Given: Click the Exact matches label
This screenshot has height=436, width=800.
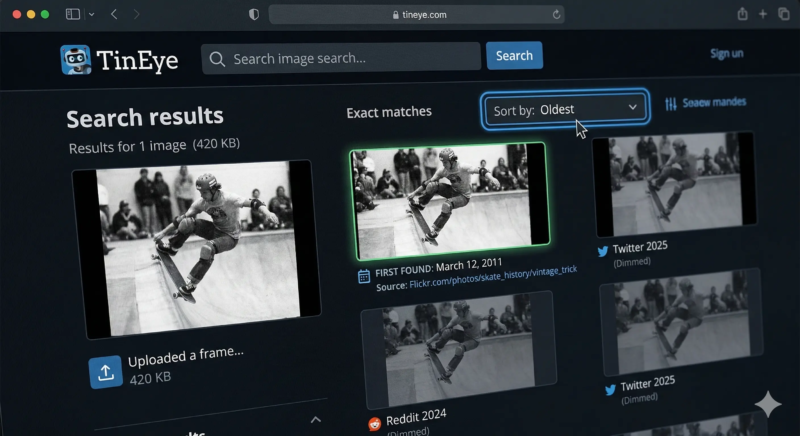Looking at the screenshot, I should [389, 112].
